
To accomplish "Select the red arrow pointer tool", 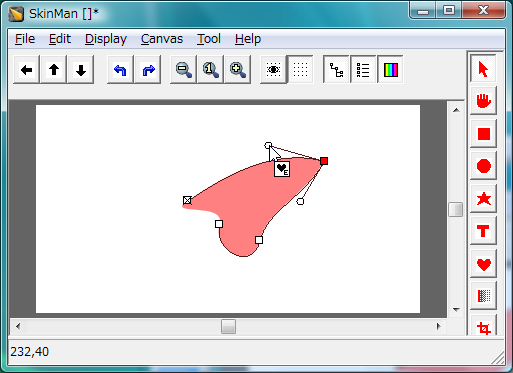I will [483, 69].
